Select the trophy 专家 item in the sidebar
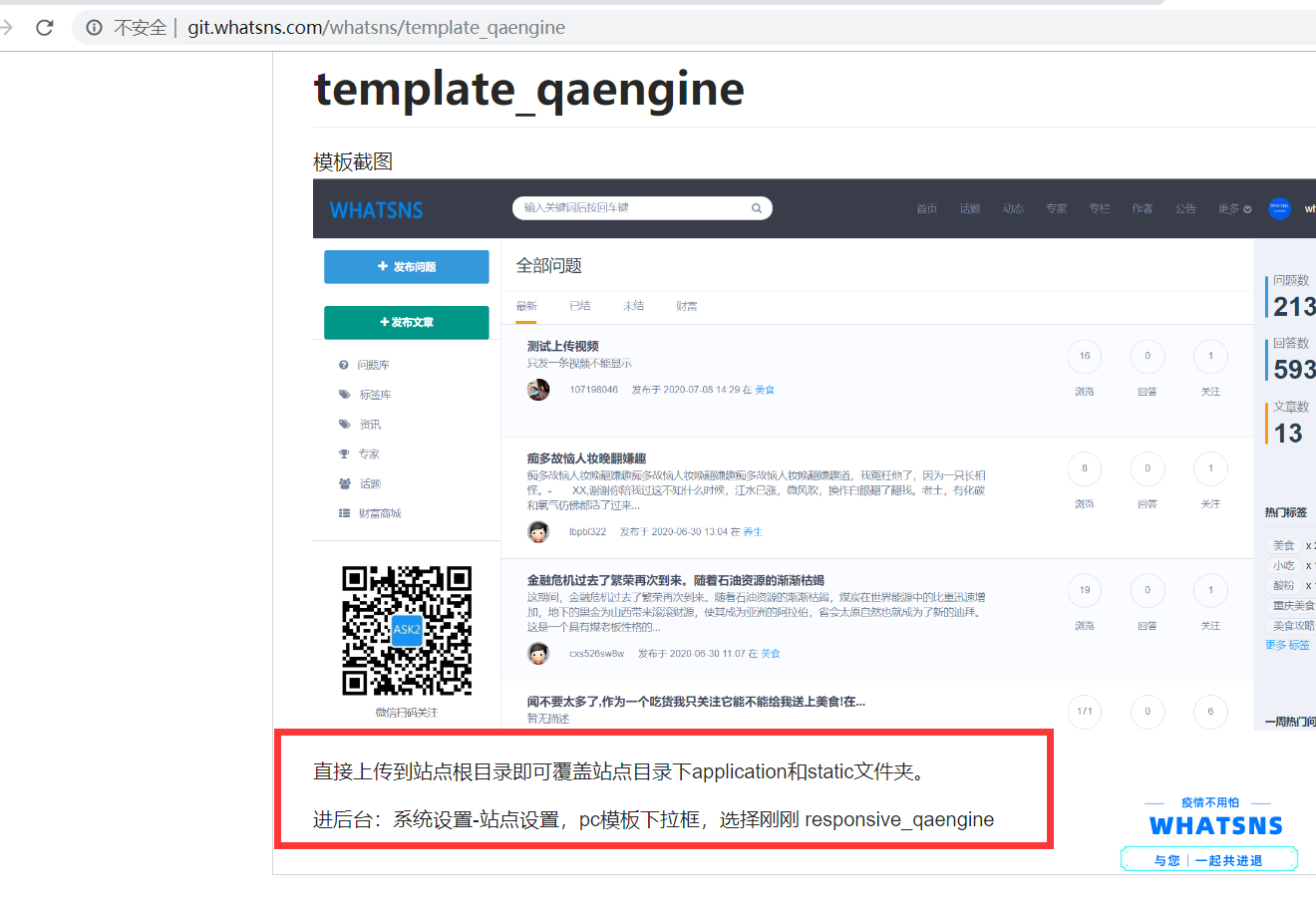Viewport: 1316px width, 906px height. 368,453
